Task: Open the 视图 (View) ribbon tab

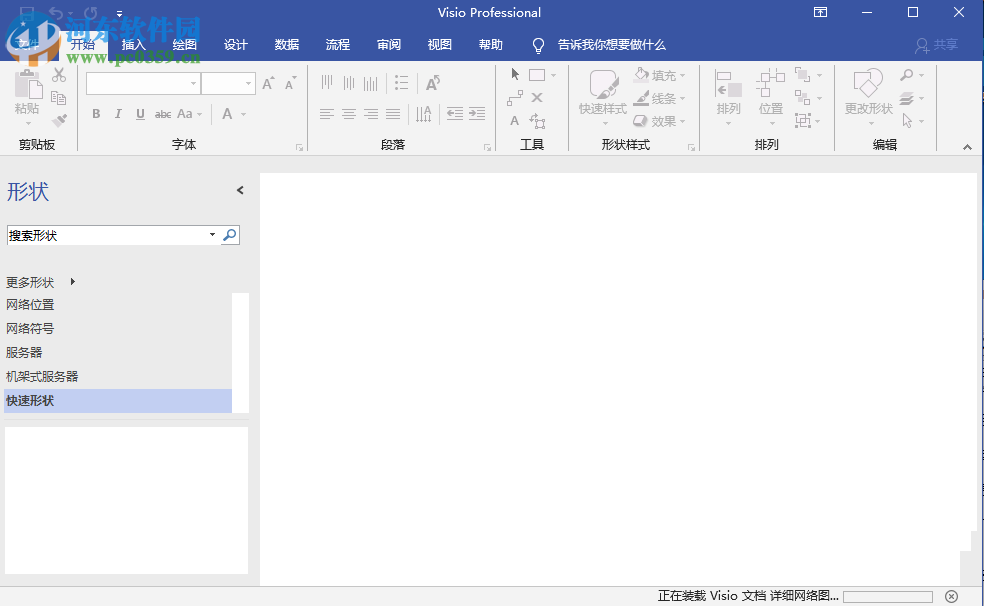Action: (438, 44)
